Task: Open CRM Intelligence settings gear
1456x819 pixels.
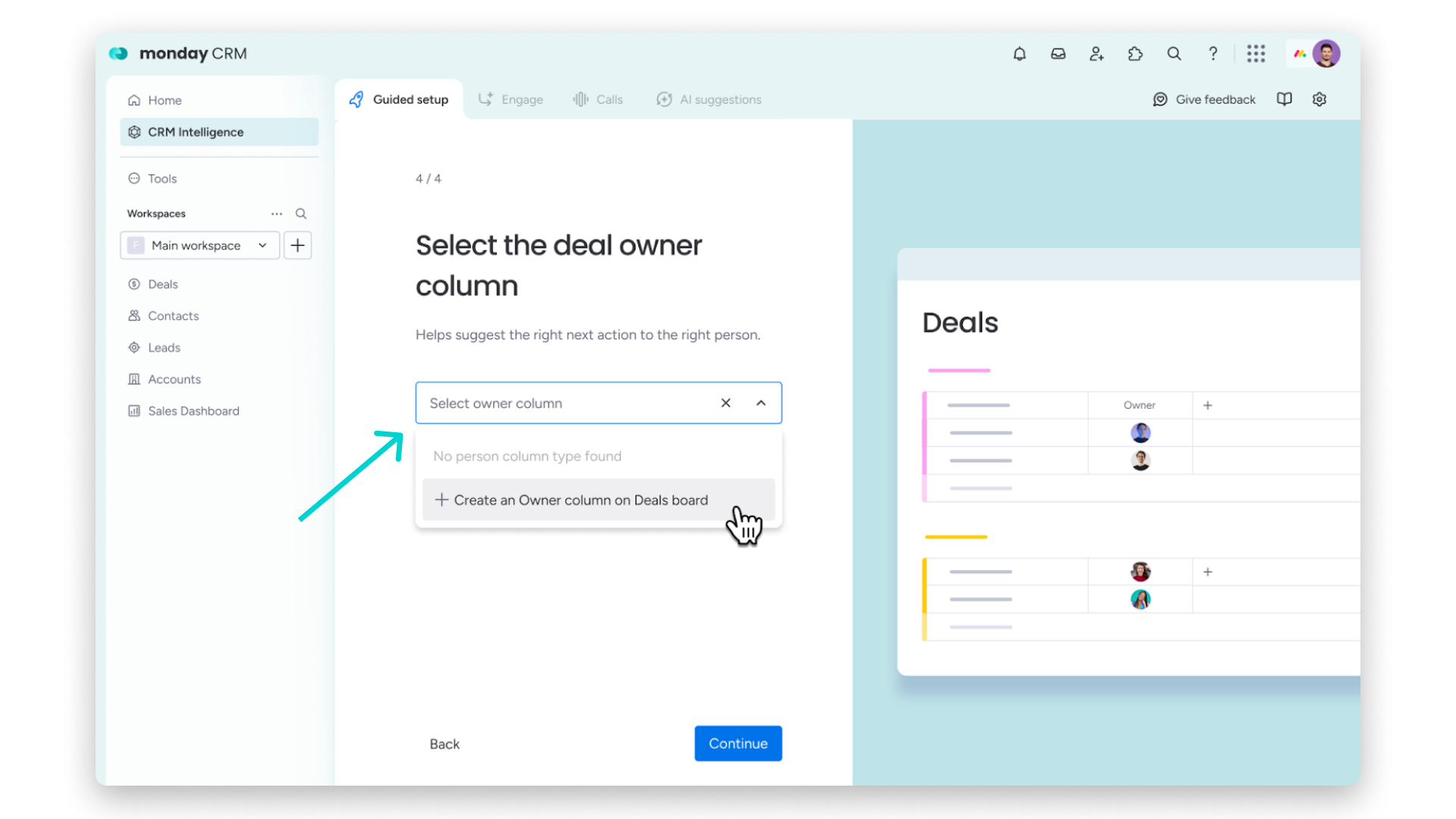Action: point(1319,99)
